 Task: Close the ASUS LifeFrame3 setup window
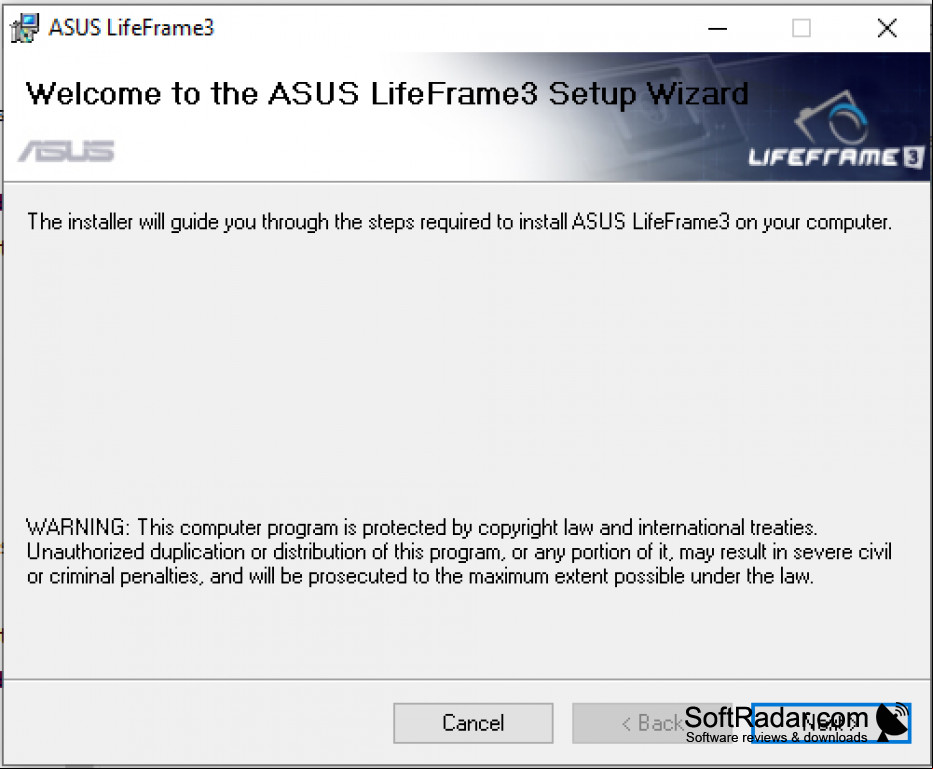(887, 28)
